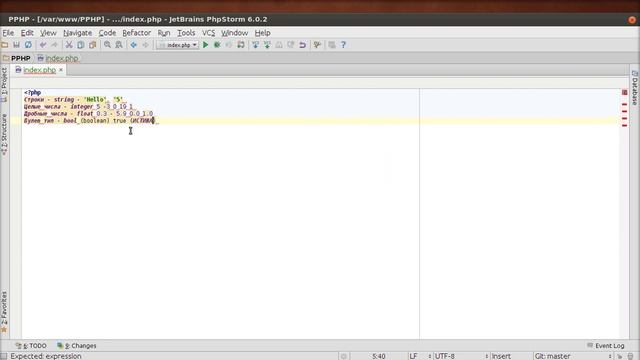Click the Redo toolbar icon
Image resolution: width=640 pixels, height=360 pixels.
point(55,45)
